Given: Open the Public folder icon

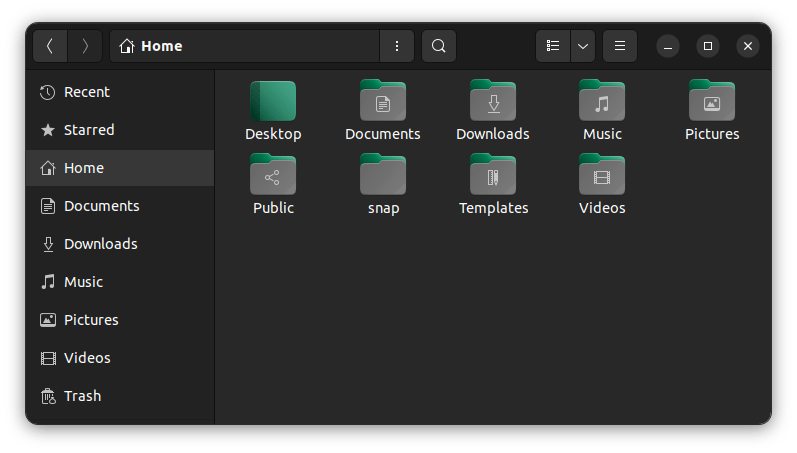Looking at the screenshot, I should click(x=273, y=176).
